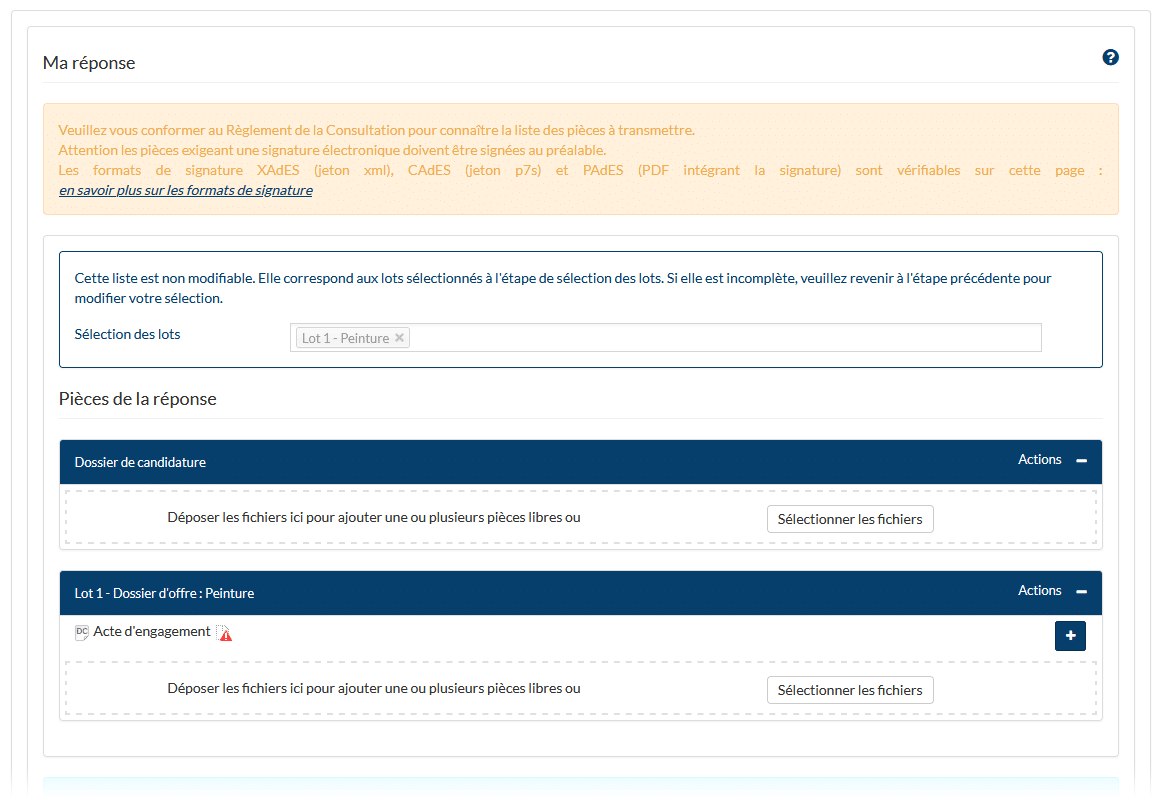Image resolution: width=1165 pixels, height=797 pixels.
Task: Click the Dossier de candidature header title
Action: [140, 462]
